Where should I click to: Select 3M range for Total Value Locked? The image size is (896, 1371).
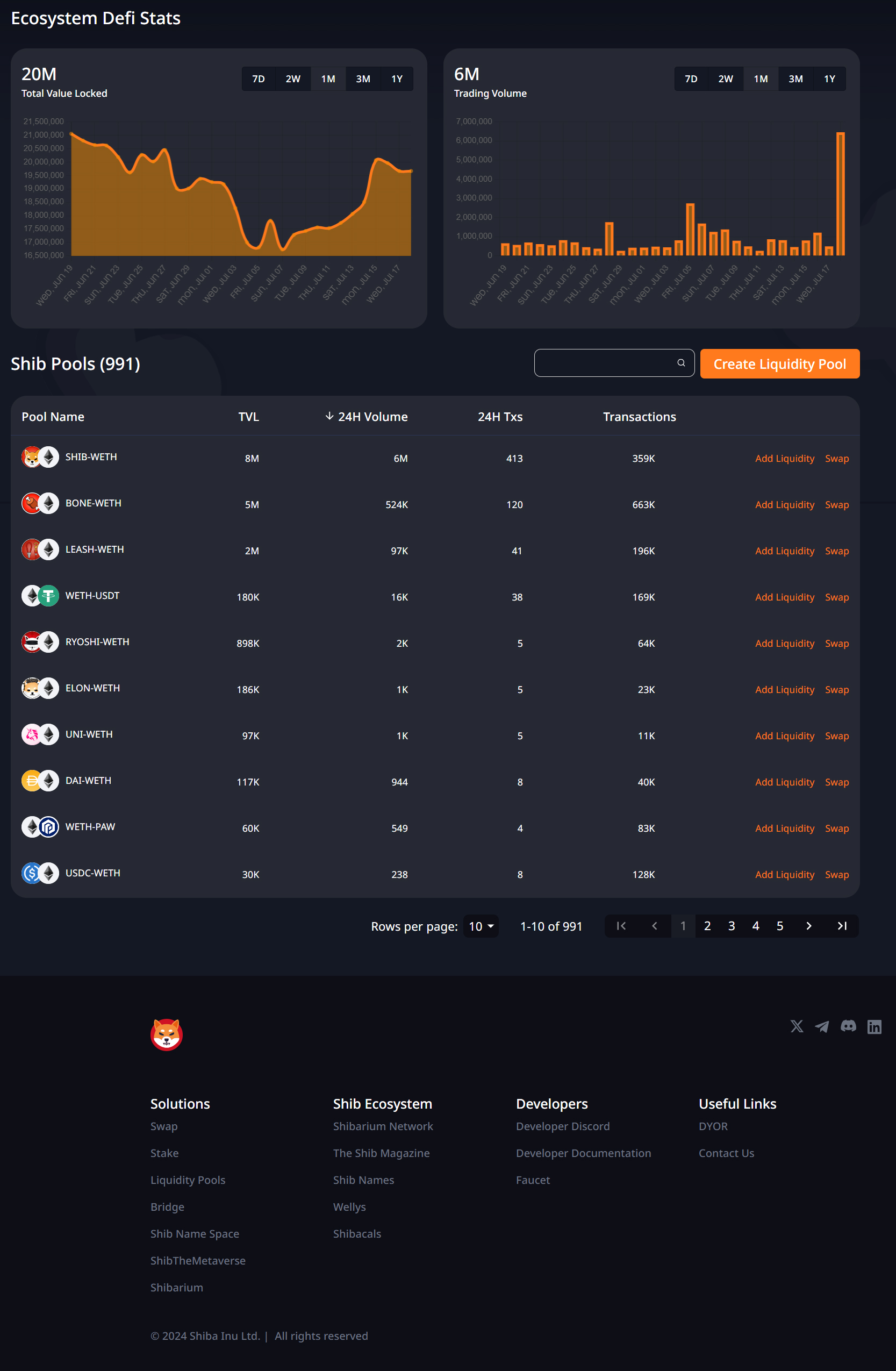click(363, 79)
